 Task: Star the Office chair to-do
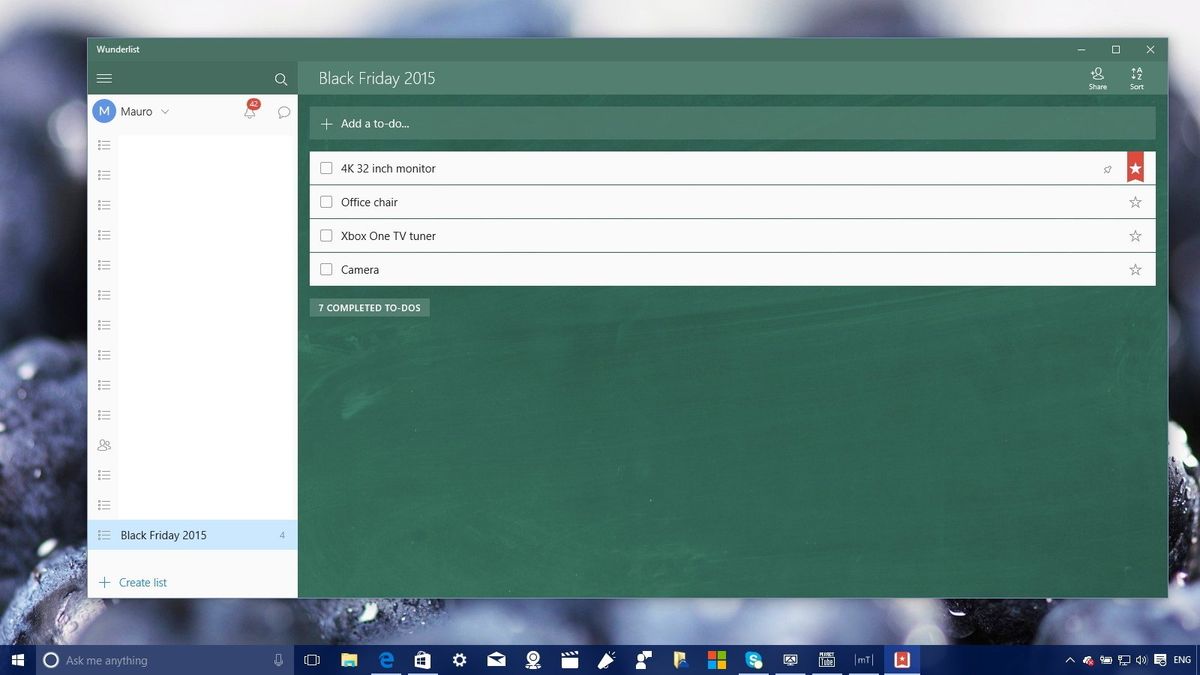(x=1135, y=202)
